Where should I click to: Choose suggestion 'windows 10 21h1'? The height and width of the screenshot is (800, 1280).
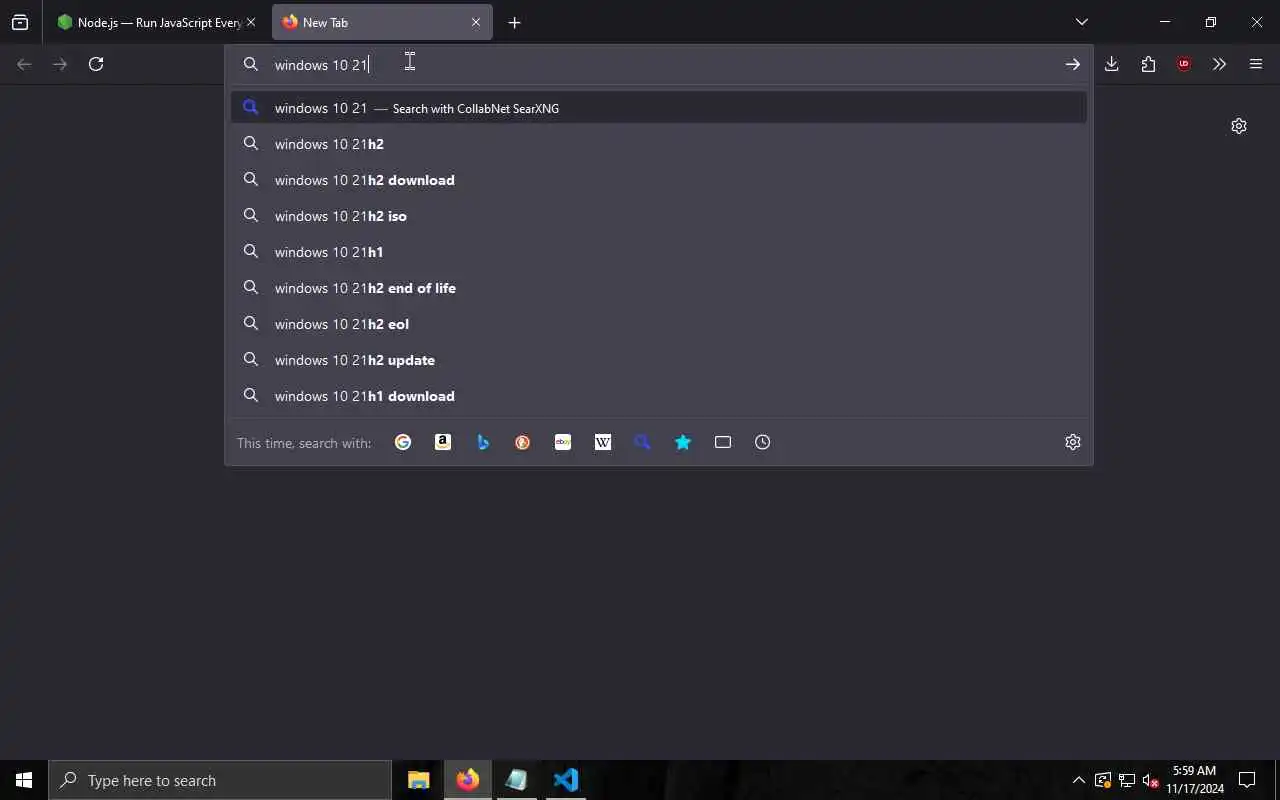click(659, 252)
